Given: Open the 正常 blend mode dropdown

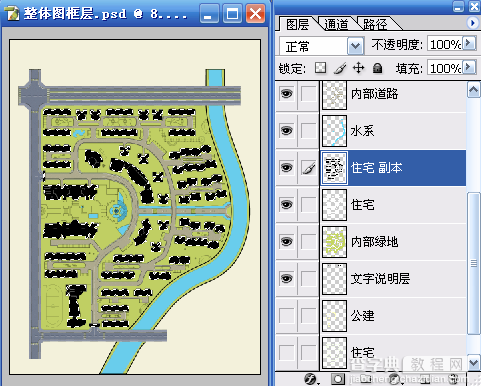Looking at the screenshot, I should coord(355,46).
